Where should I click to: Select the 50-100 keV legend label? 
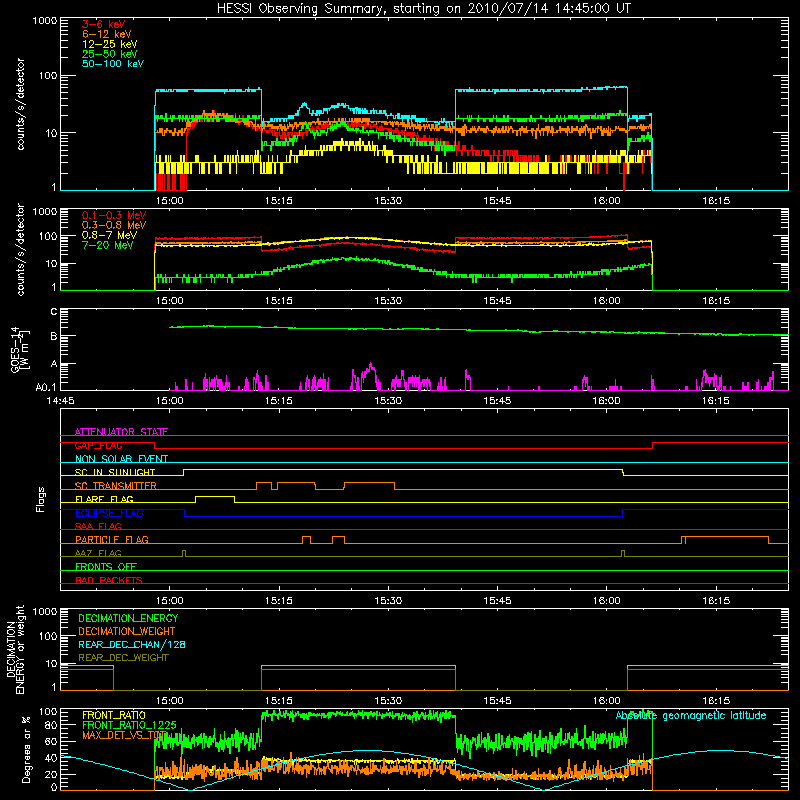click(x=112, y=64)
